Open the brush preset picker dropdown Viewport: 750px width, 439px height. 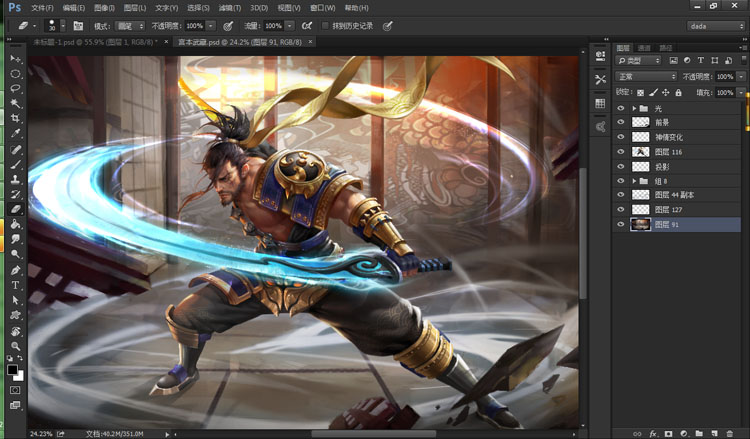pos(63,26)
